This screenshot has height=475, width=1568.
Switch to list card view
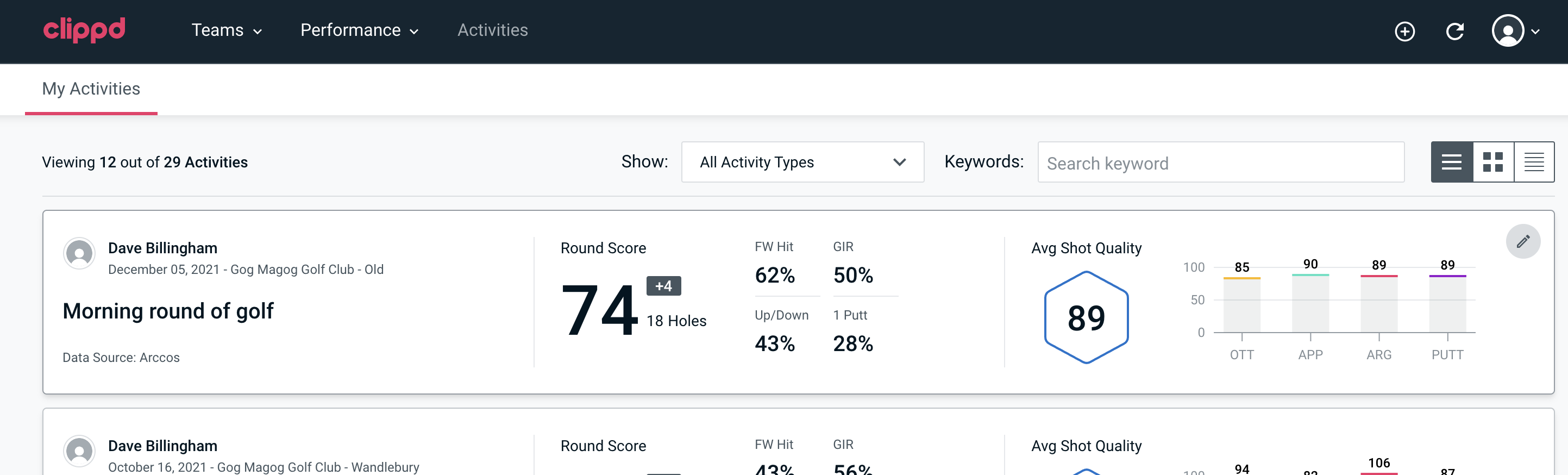[x=1452, y=162]
